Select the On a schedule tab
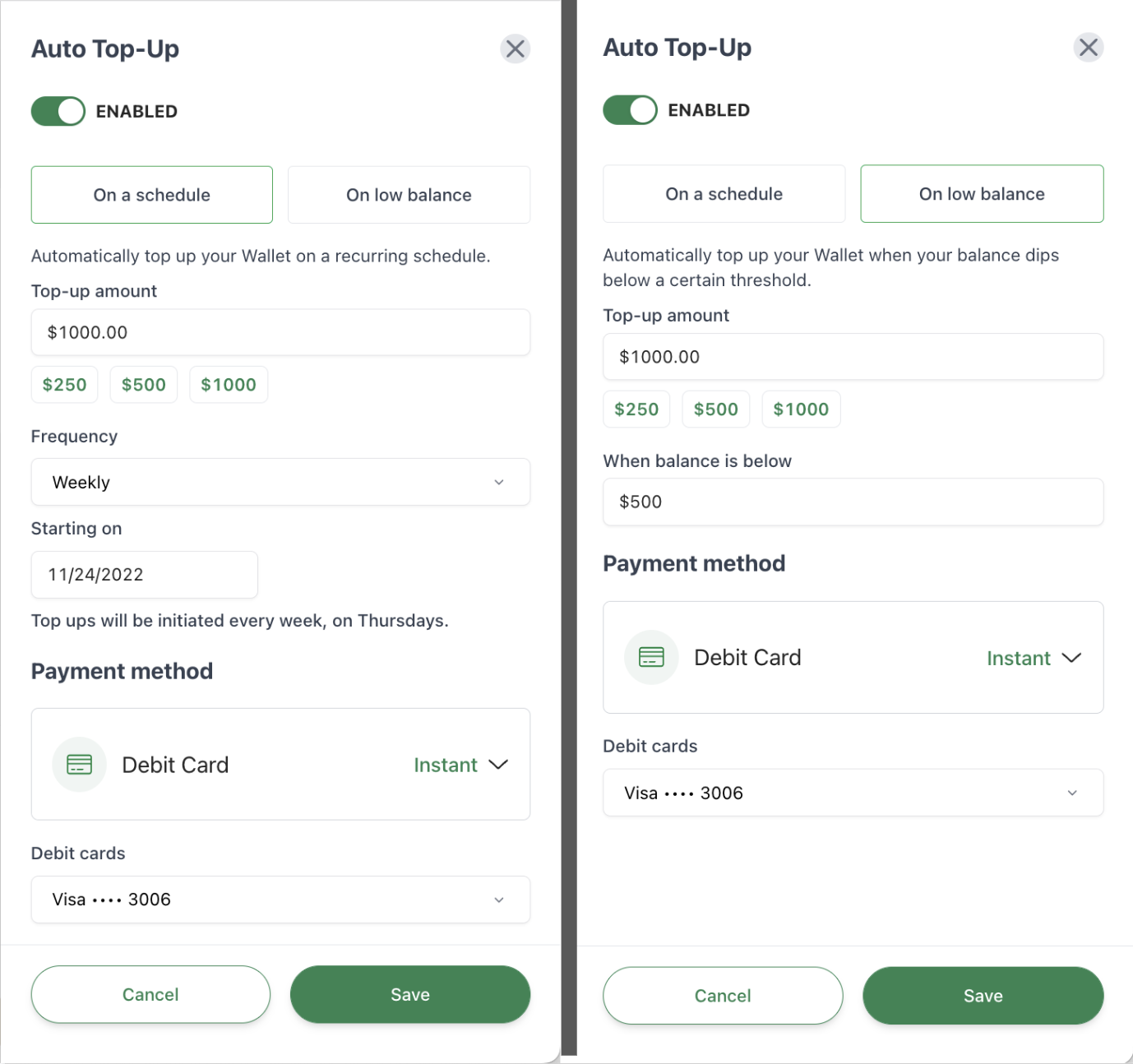 tap(724, 193)
